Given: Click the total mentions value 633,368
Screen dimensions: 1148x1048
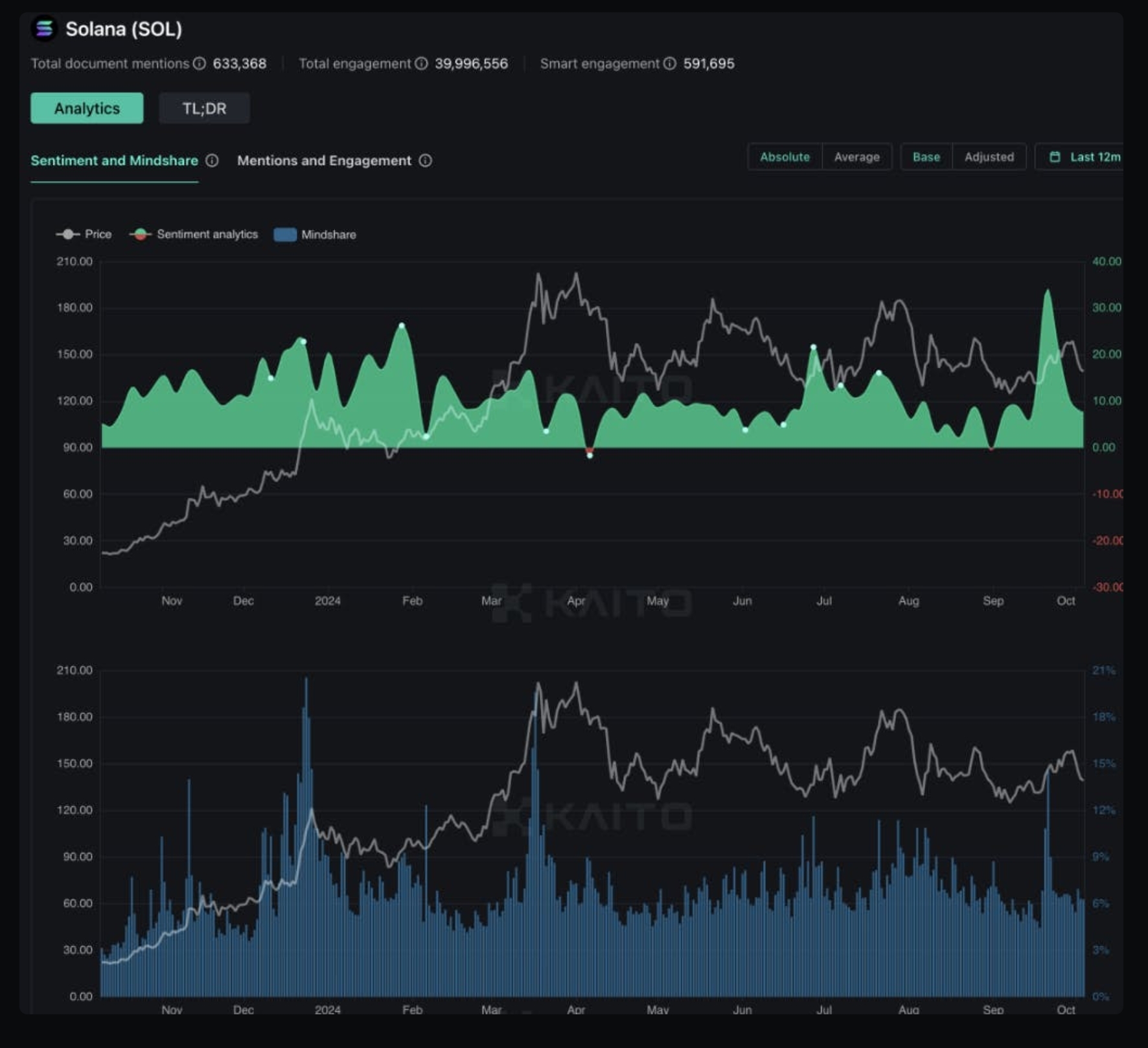Looking at the screenshot, I should pyautogui.click(x=240, y=64).
